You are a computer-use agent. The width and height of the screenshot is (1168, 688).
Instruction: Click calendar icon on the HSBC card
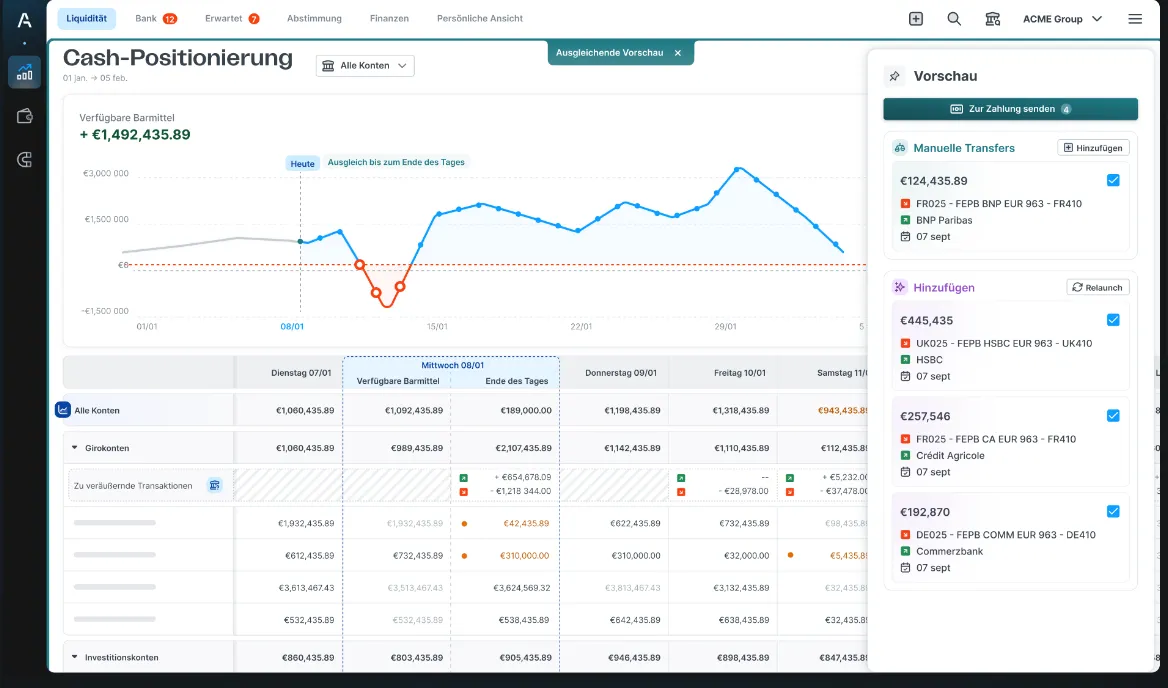pyautogui.click(x=905, y=376)
